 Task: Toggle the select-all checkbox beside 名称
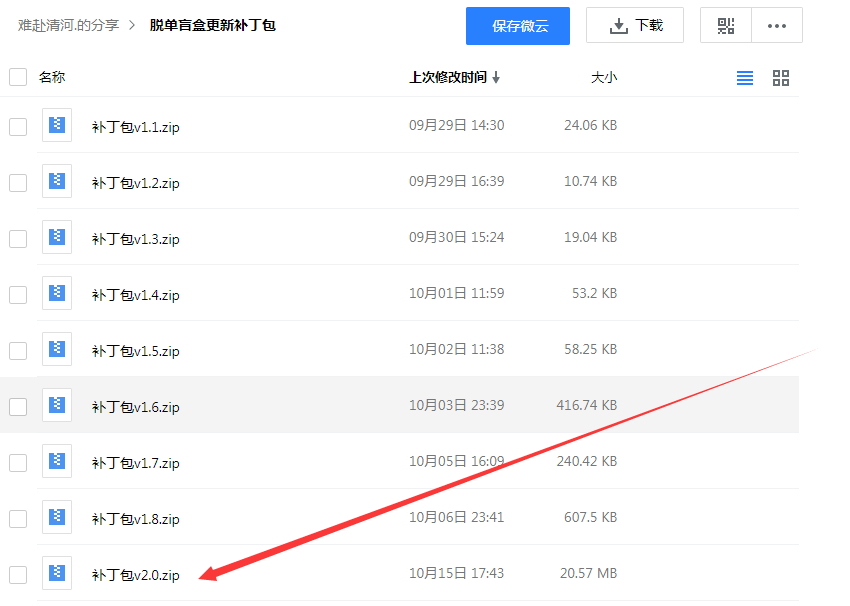18,77
